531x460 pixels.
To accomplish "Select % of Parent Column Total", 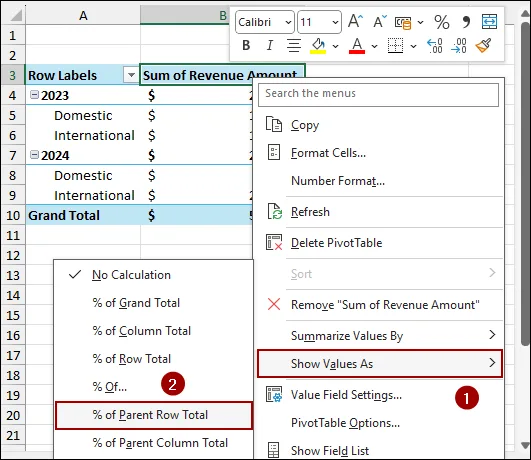I will point(154,443).
